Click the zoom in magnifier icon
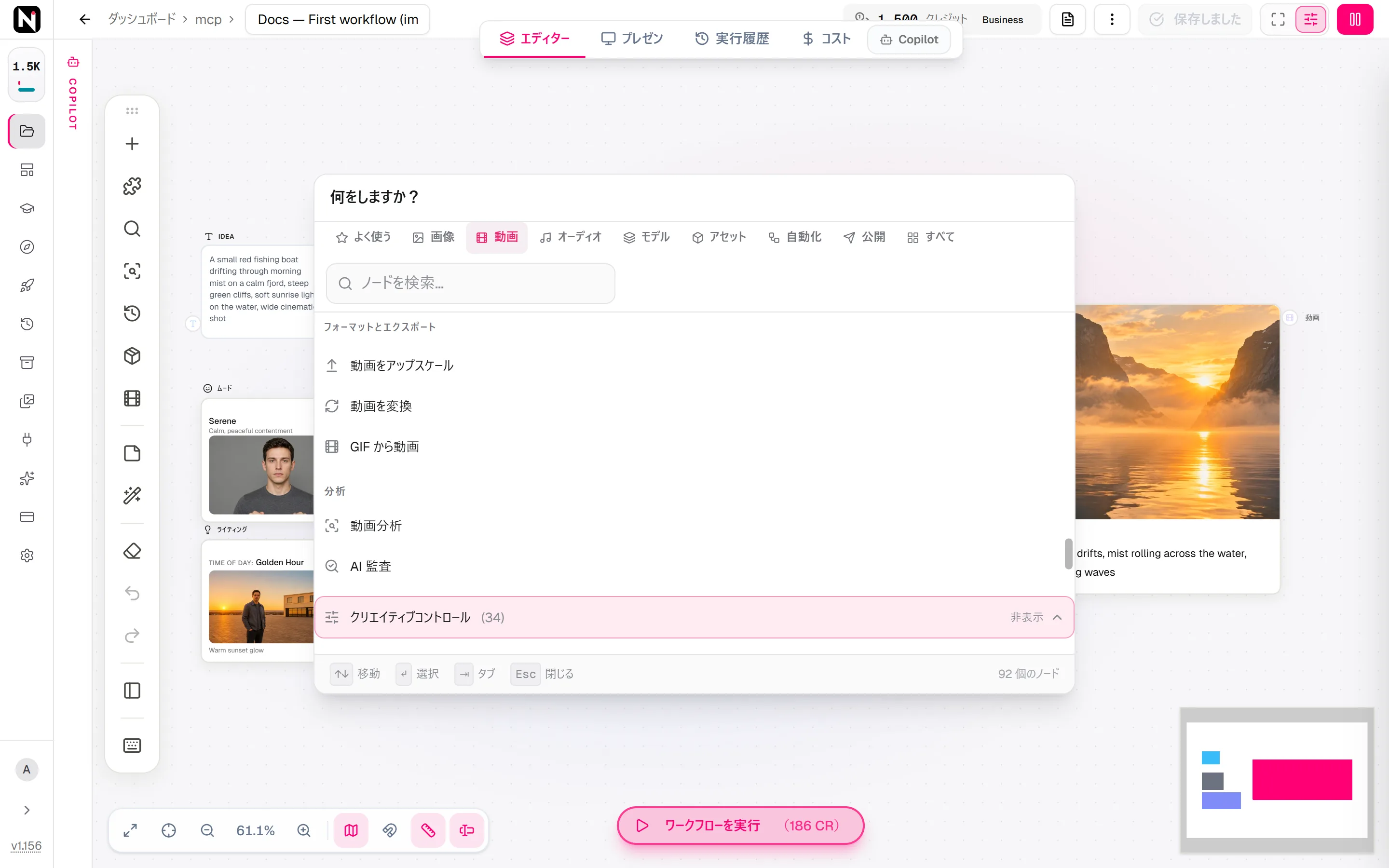This screenshot has height=868, width=1389. pyautogui.click(x=304, y=830)
